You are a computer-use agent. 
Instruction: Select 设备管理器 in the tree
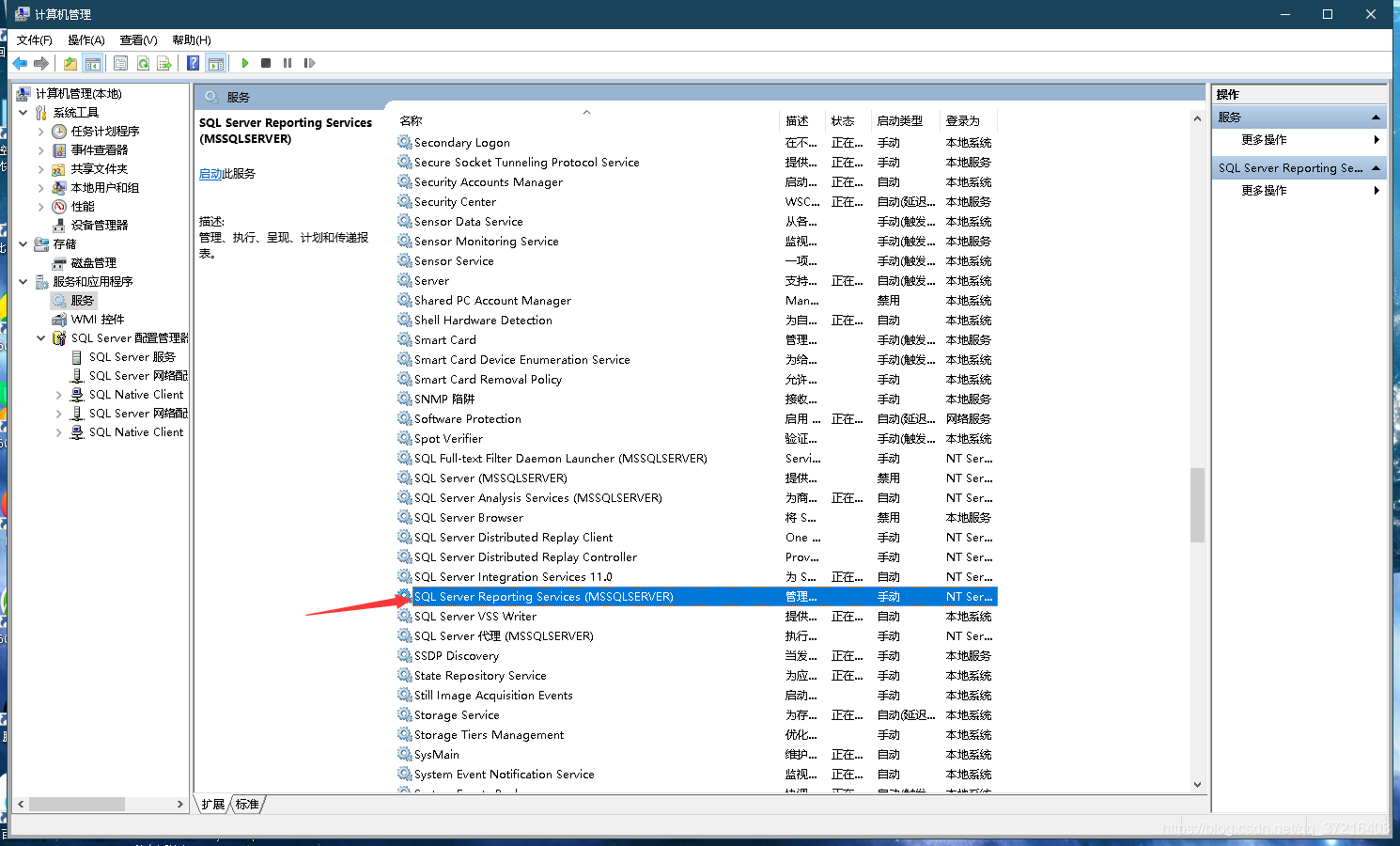(100, 226)
